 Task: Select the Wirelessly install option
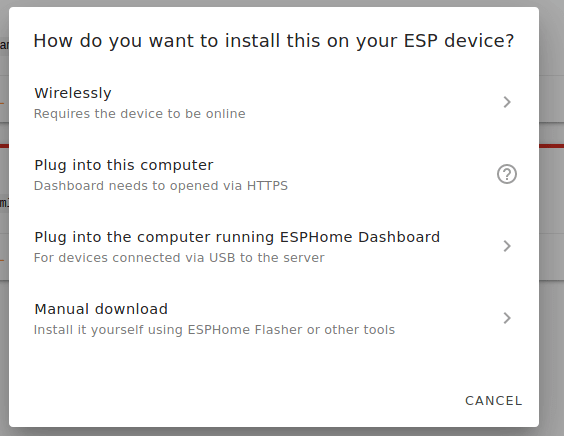274,103
